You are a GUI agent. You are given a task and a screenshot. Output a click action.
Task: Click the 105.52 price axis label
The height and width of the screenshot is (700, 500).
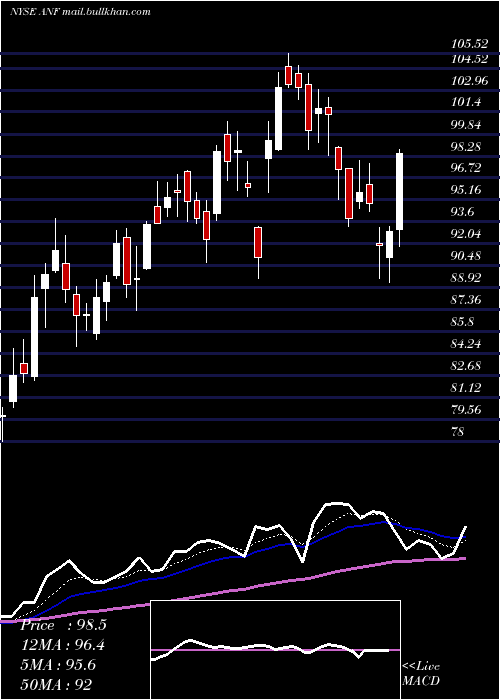[x=469, y=44]
